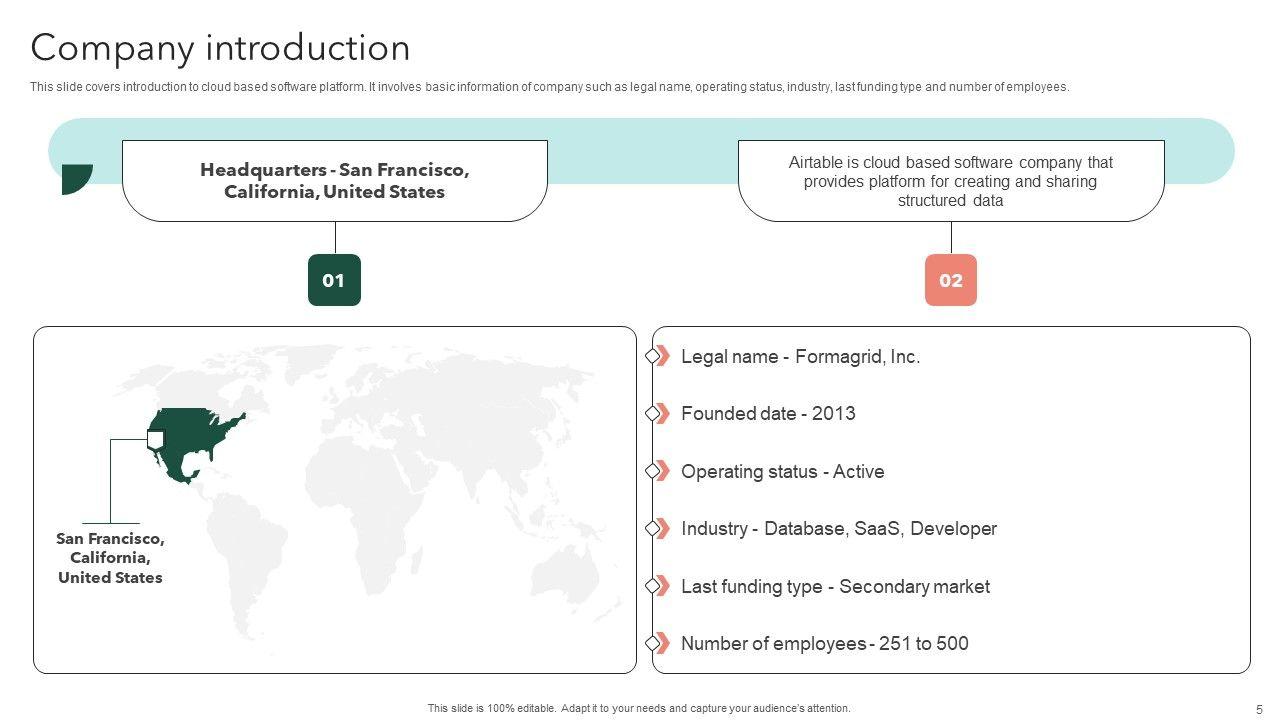
Task: Click the Headquarters - San Francisco text box
Action: [334, 181]
